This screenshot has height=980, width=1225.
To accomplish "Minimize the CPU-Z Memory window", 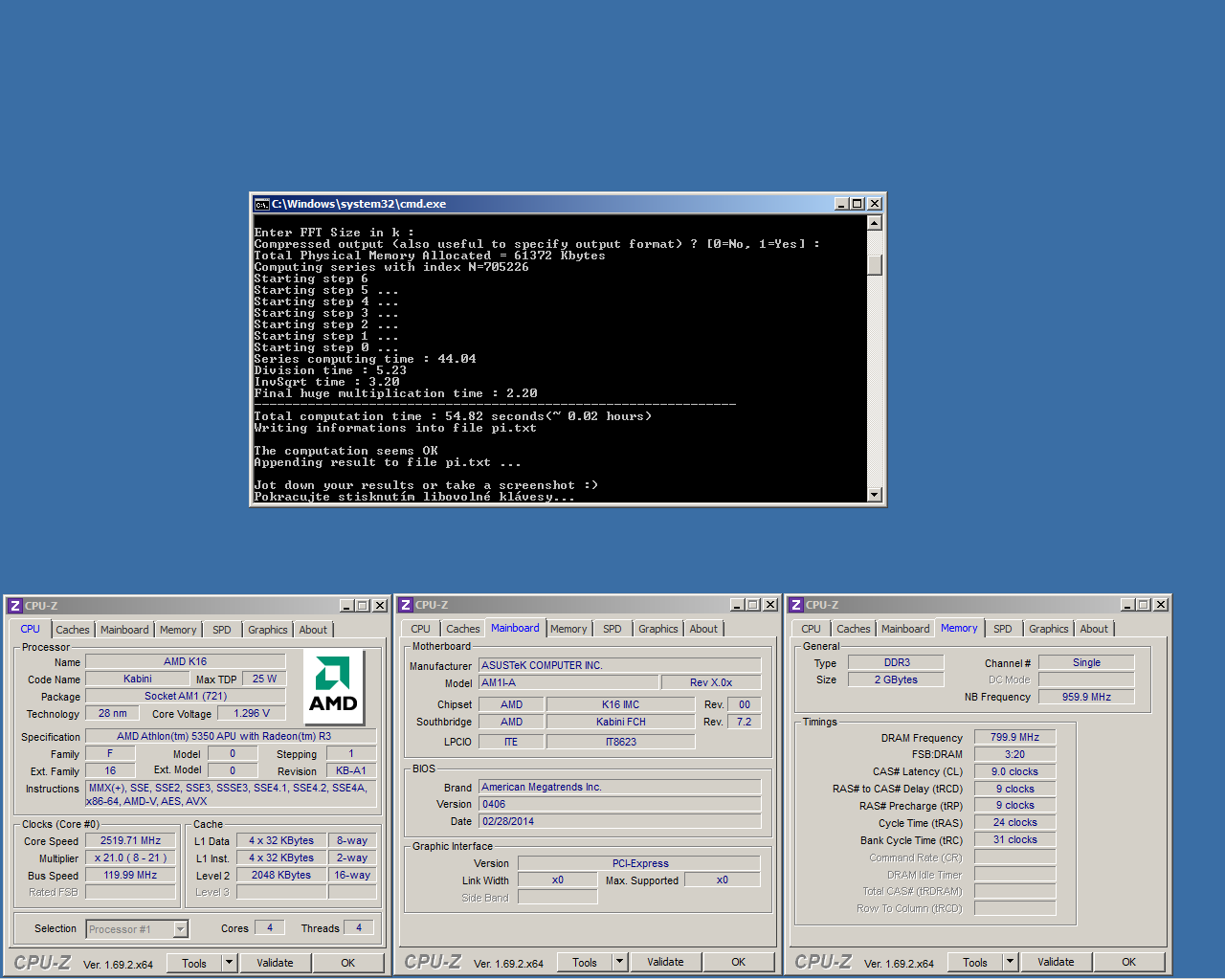I will point(1127,605).
